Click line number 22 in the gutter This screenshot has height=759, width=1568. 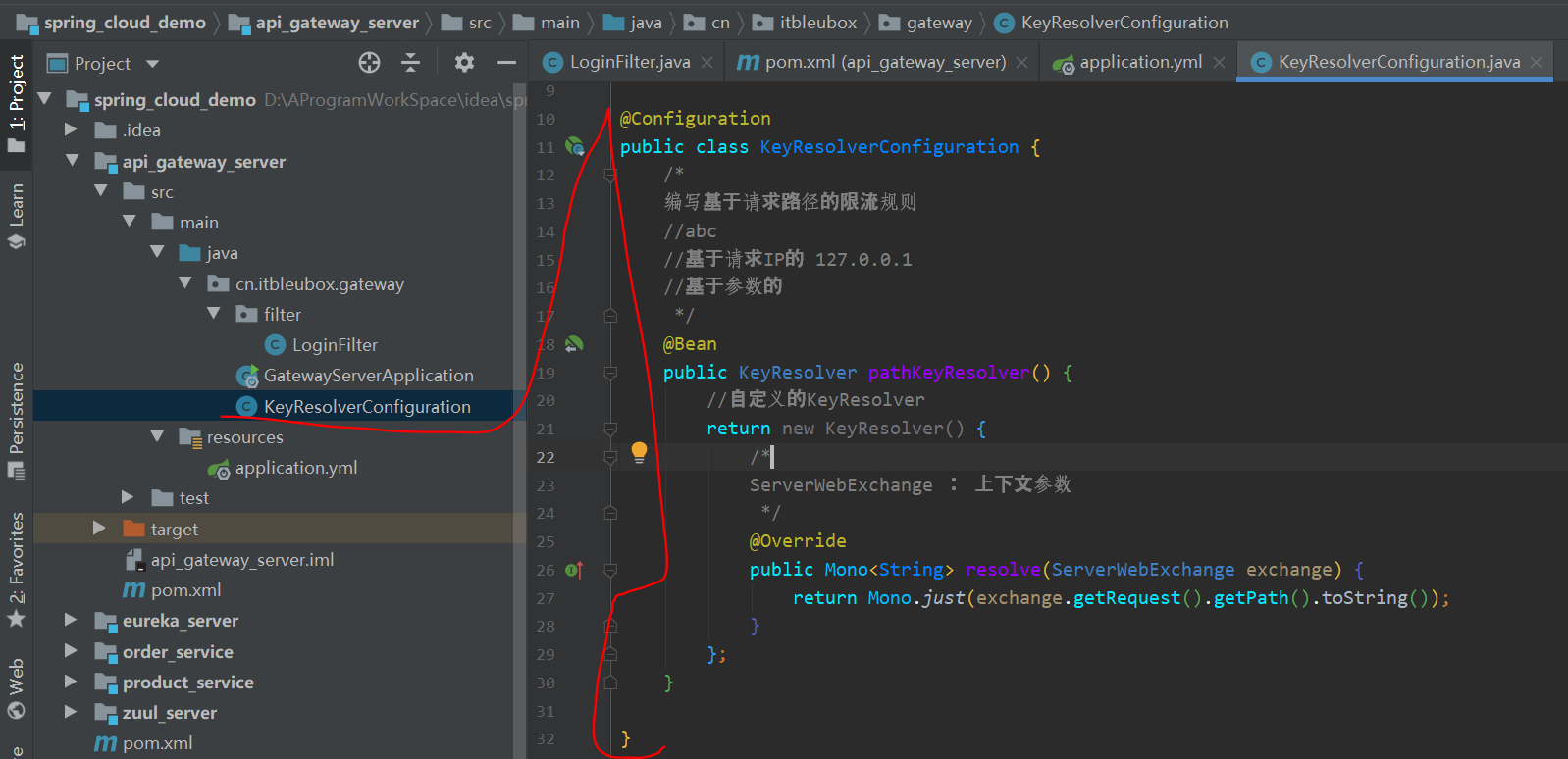[x=546, y=458]
